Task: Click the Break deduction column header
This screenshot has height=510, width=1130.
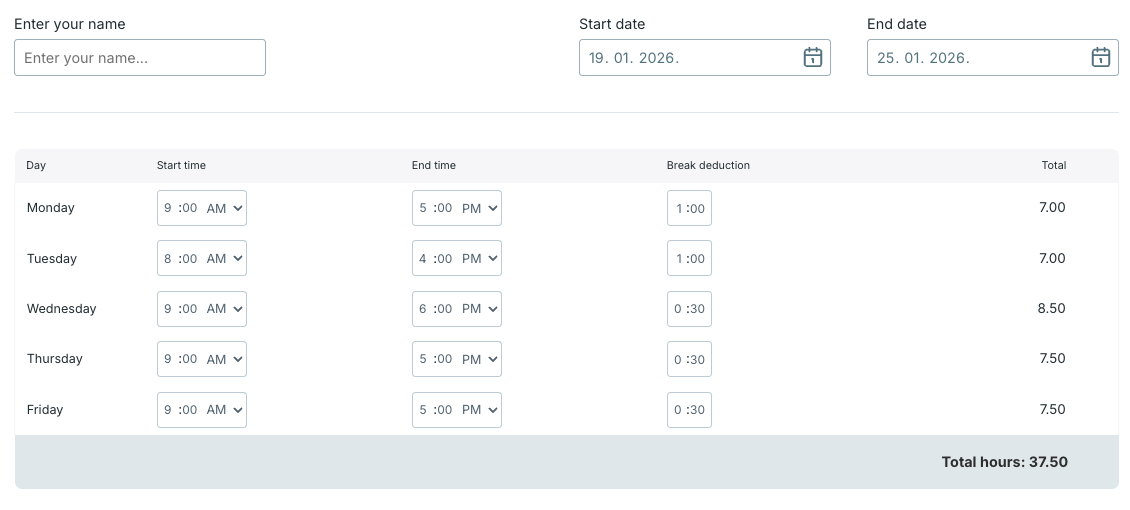Action: (708, 166)
